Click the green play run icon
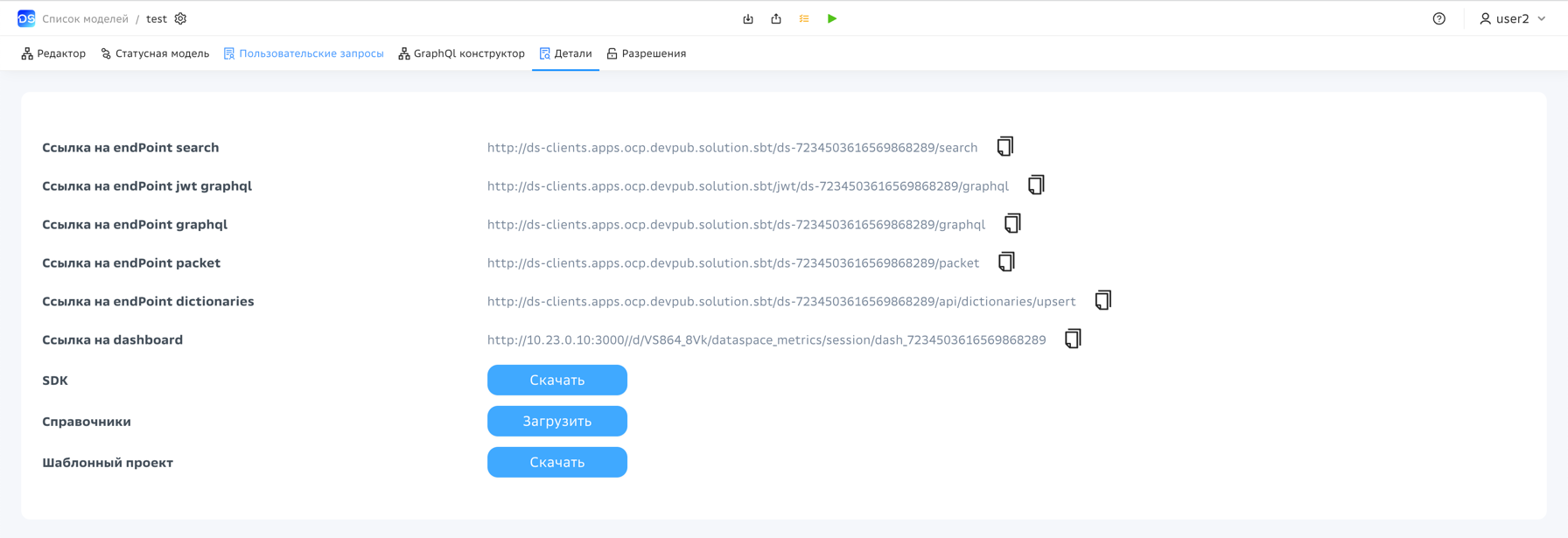The width and height of the screenshot is (1568, 538). 832,18
